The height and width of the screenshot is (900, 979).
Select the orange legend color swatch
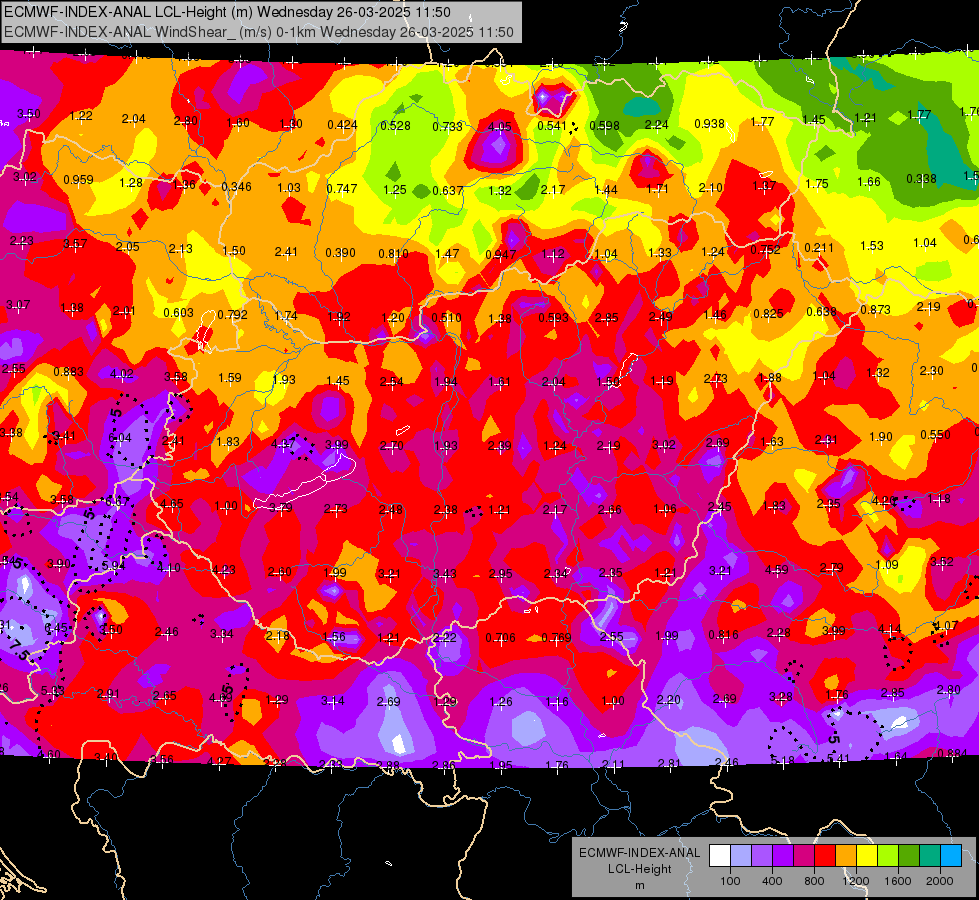[846, 856]
